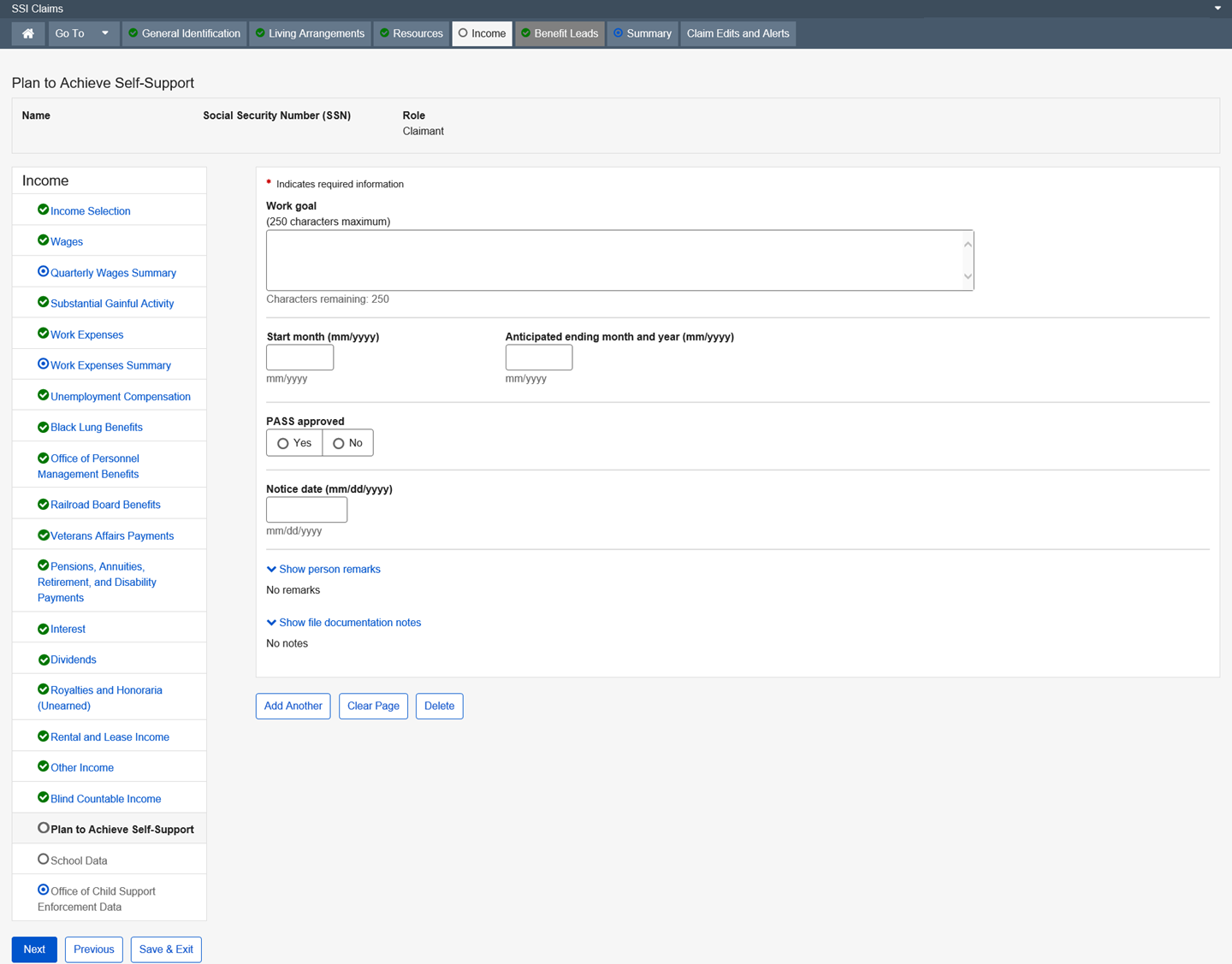Click the Start month input field
Image resolution: width=1232 pixels, height=964 pixels.
tap(299, 358)
